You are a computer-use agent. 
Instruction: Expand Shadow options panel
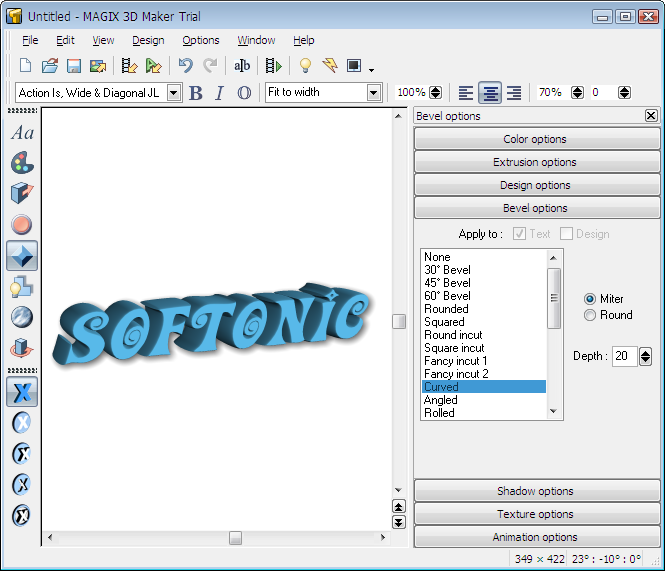point(536,491)
